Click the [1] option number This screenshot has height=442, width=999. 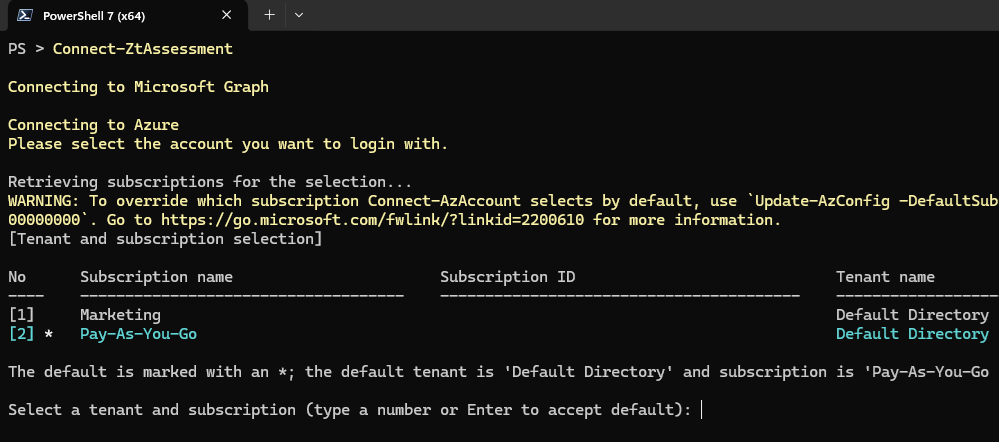(x=21, y=314)
